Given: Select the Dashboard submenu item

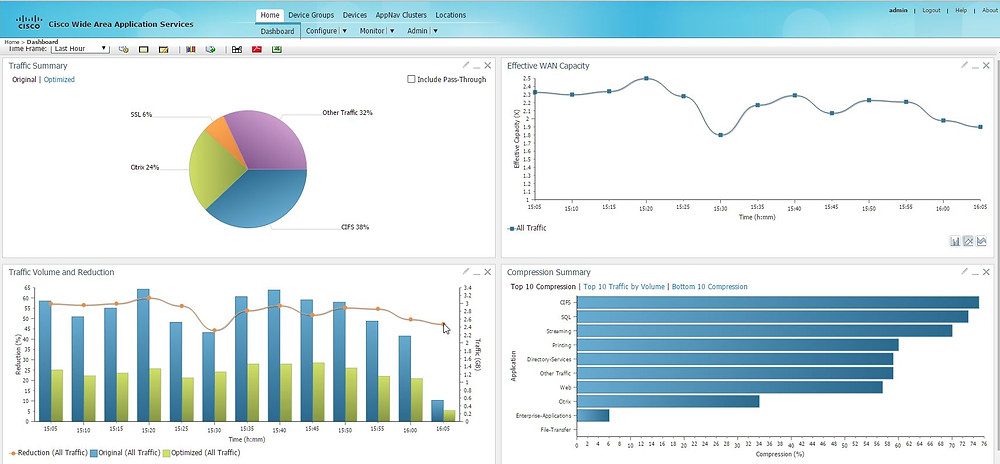Looking at the screenshot, I should [277, 31].
